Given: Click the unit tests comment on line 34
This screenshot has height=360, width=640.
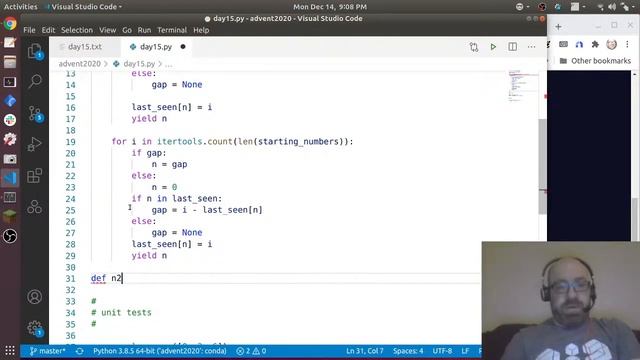Looking at the screenshot, I should click(x=121, y=313).
